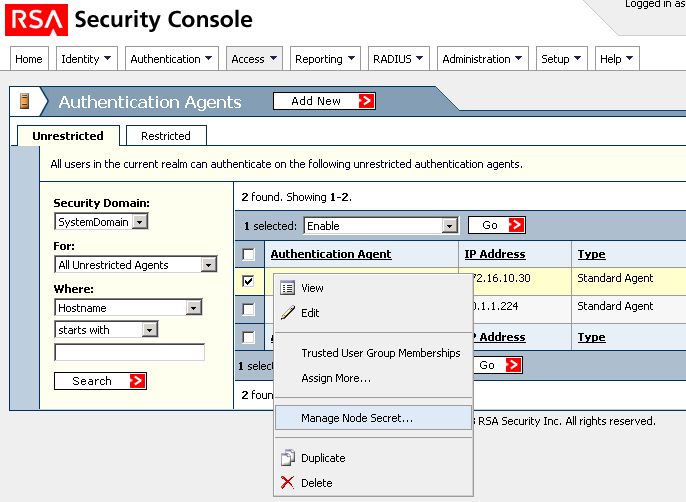Uncheck the checkbox for agent 72.16.10.30

pyautogui.click(x=248, y=281)
